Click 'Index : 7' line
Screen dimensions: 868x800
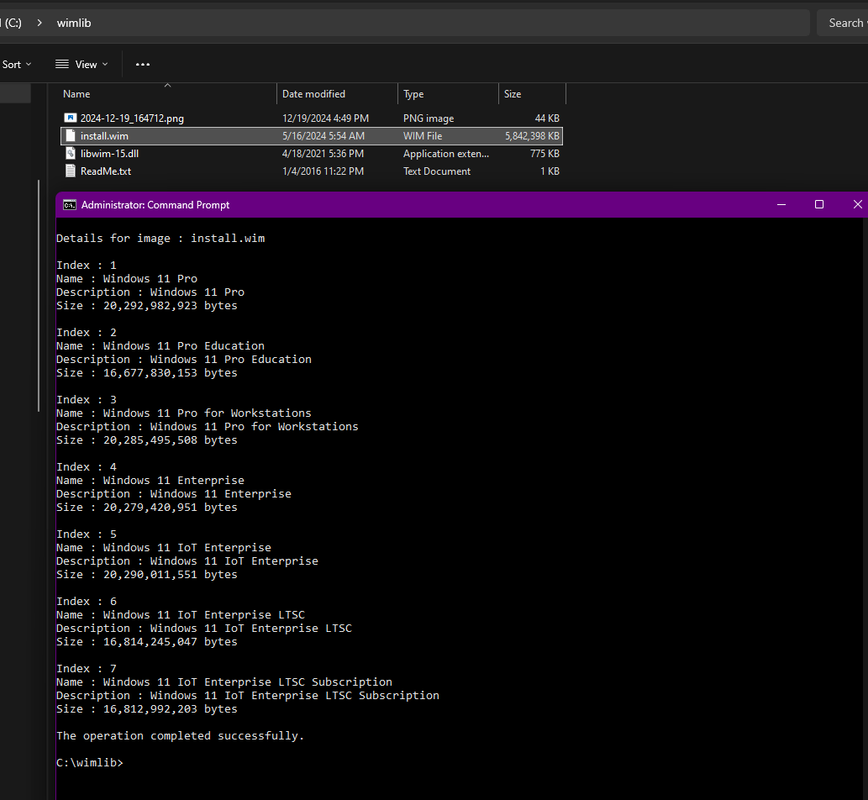pos(86,669)
